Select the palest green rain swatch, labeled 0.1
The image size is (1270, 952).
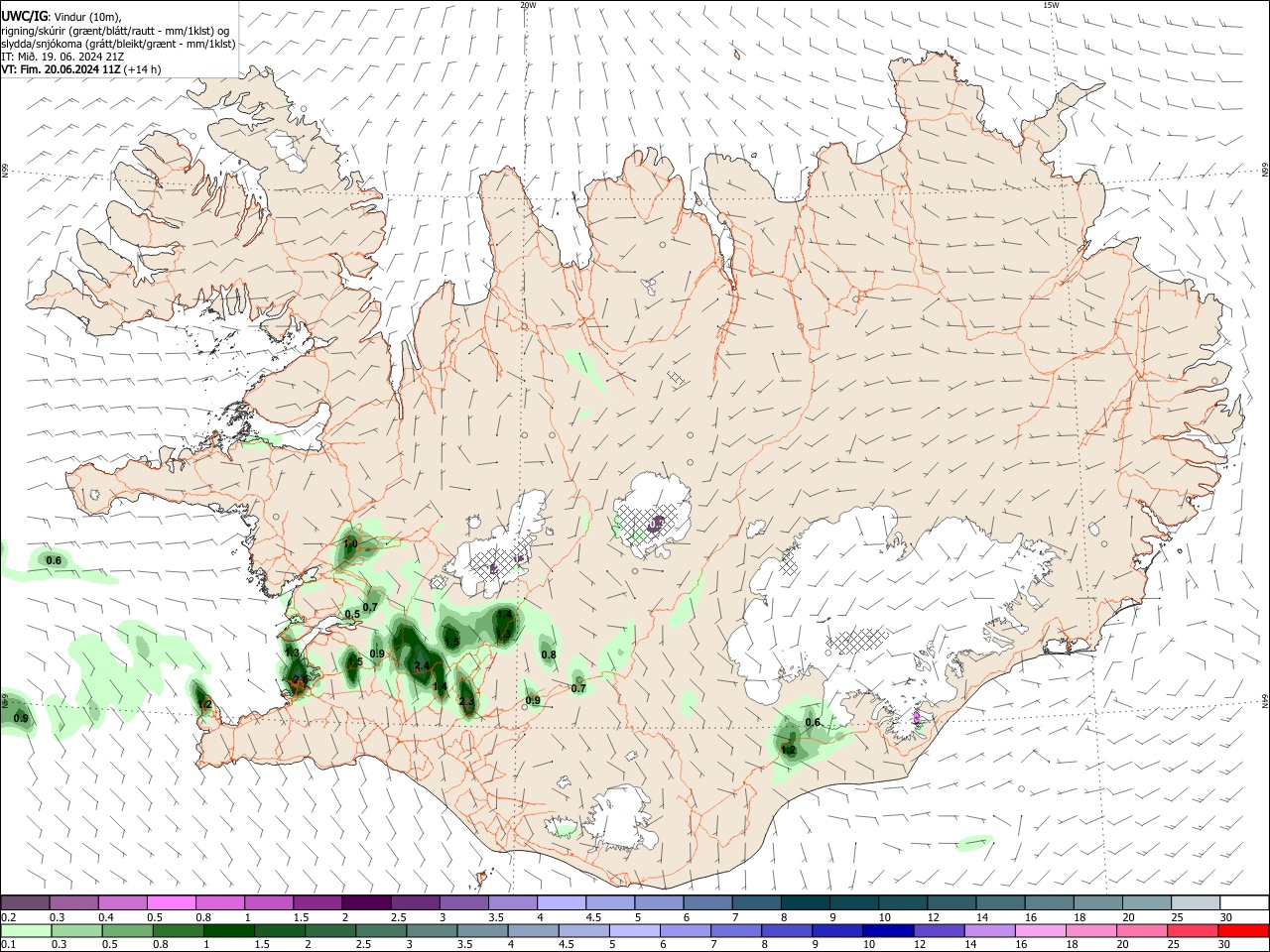click(26, 930)
